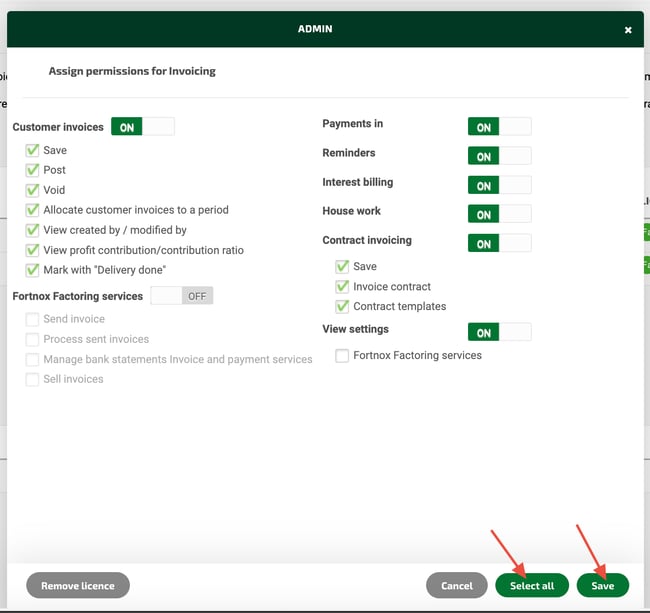Uncheck the Save checkbox under Customer invoices
The width and height of the screenshot is (650, 613).
point(33,150)
